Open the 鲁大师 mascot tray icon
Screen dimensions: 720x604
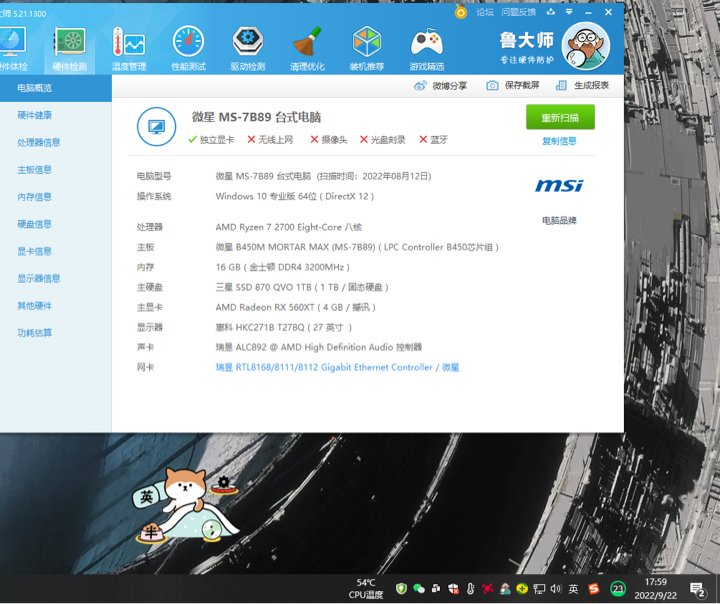505,588
